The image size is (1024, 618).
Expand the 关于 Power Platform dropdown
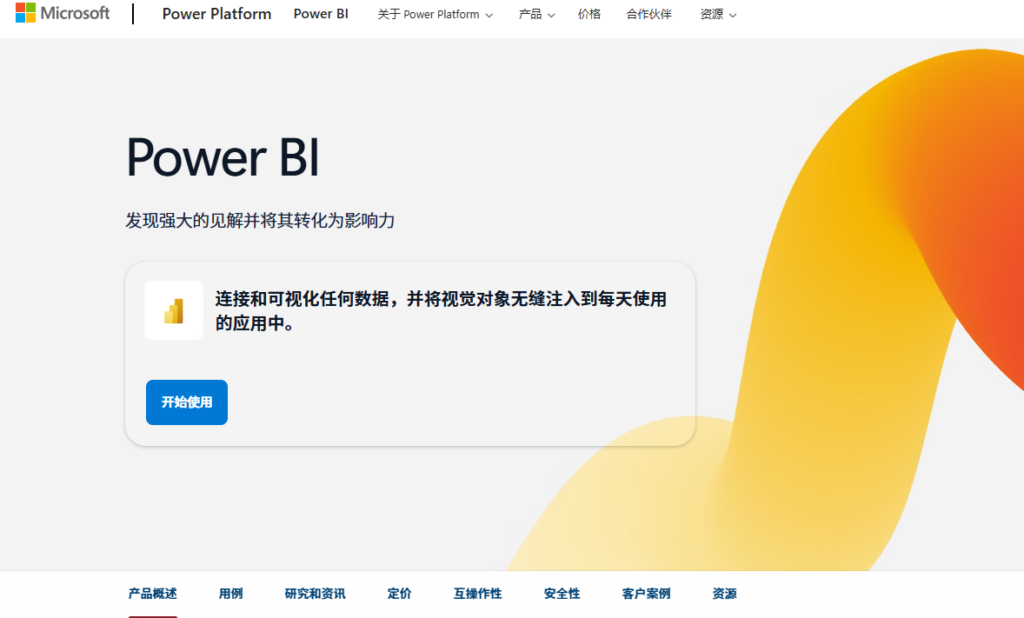point(435,15)
